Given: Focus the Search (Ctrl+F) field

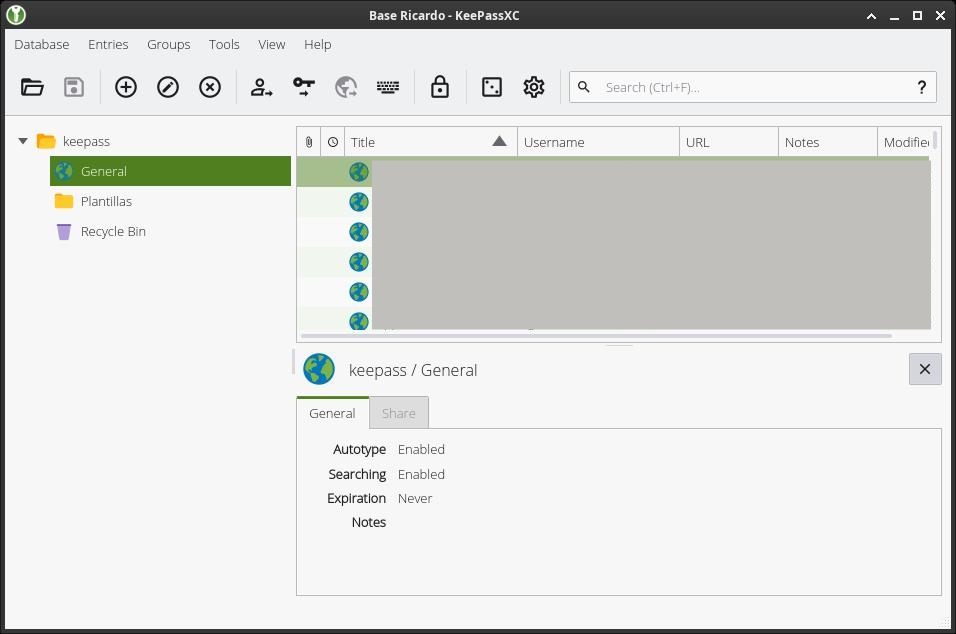Looking at the screenshot, I should click(x=753, y=87).
